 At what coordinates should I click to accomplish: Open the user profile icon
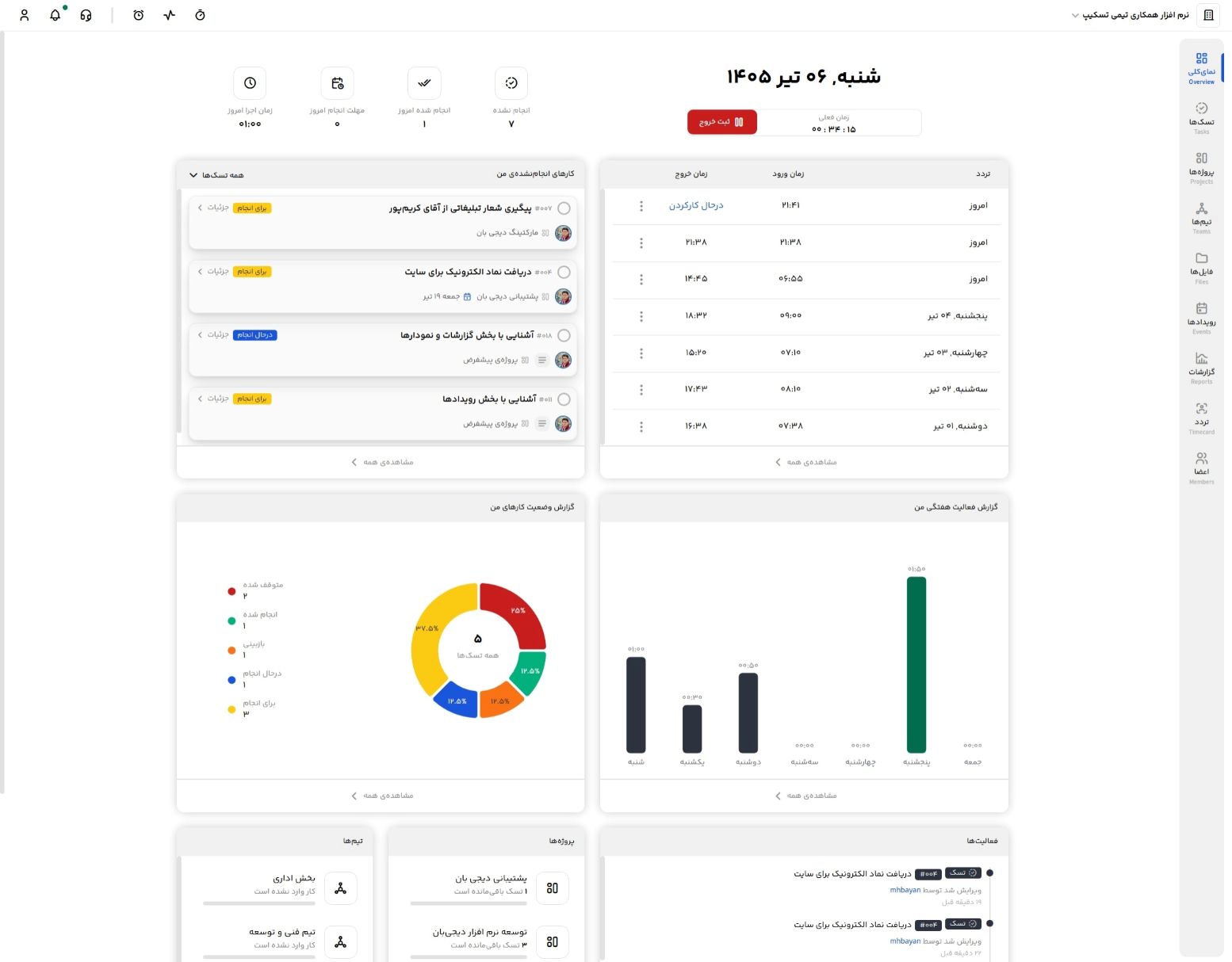pyautogui.click(x=25, y=15)
